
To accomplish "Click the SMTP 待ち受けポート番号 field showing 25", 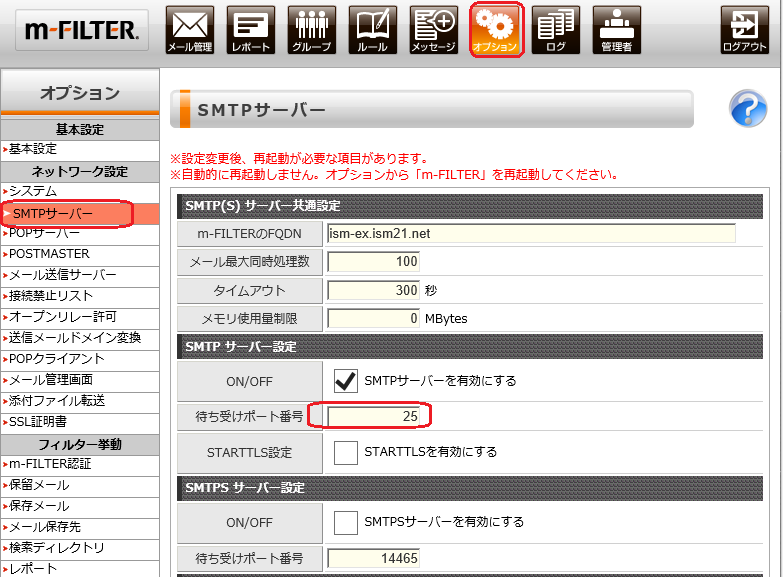I will coord(373,415).
